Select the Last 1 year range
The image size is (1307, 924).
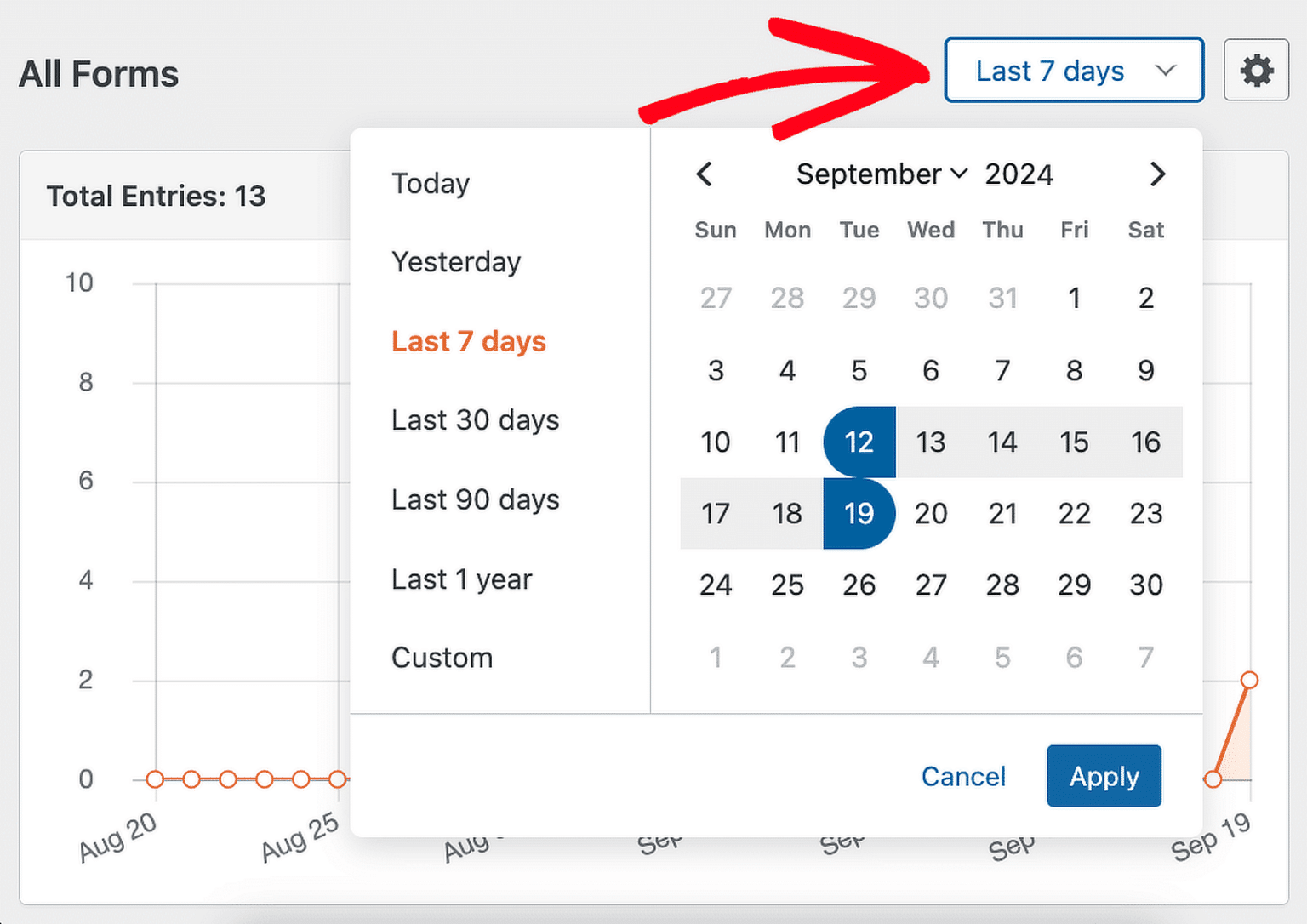[x=460, y=579]
